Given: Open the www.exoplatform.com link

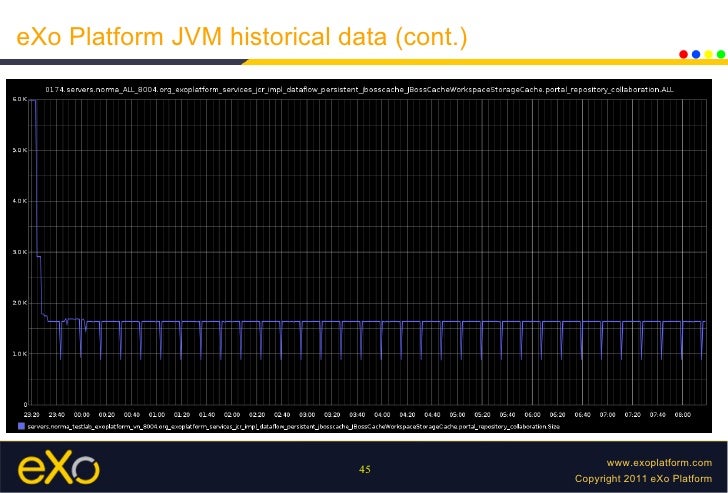Looking at the screenshot, I should tap(659, 462).
